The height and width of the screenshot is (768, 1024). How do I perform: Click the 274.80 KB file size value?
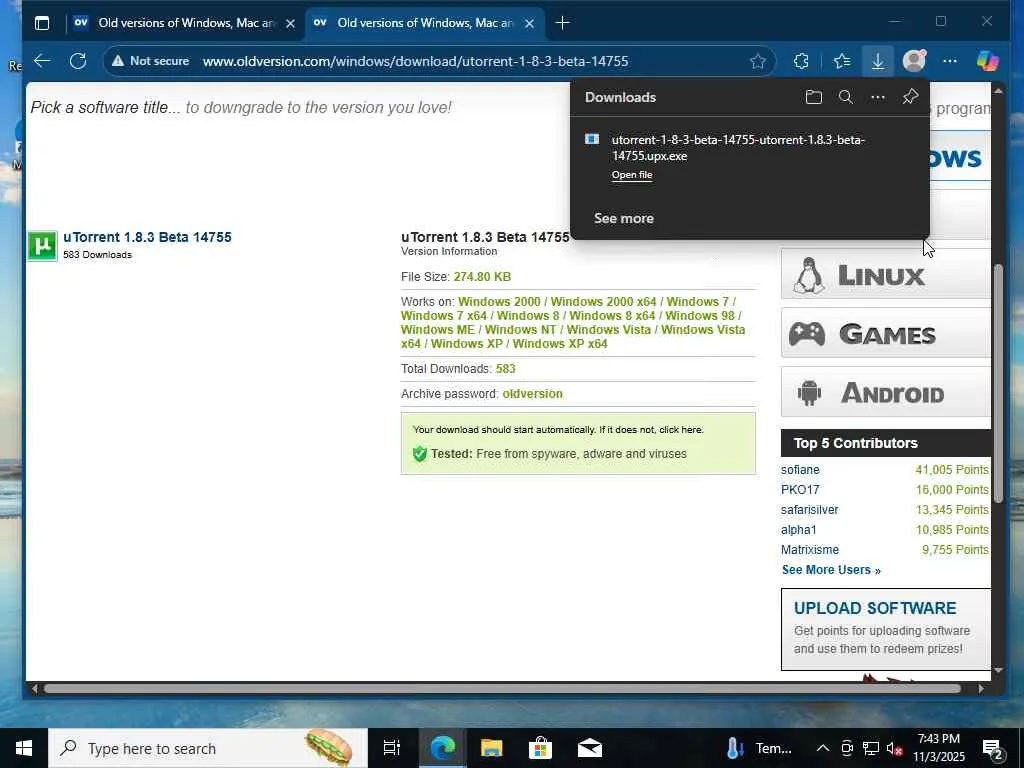pos(482,277)
